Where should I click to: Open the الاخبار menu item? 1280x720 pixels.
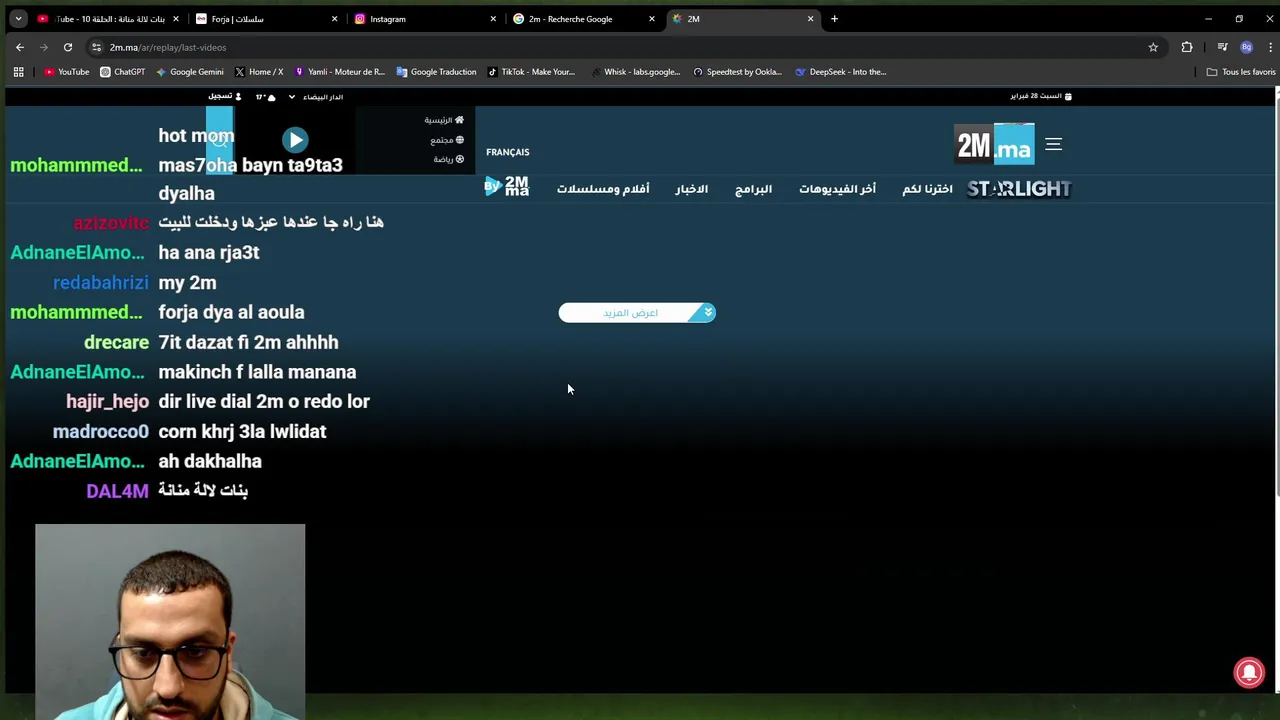coord(691,189)
